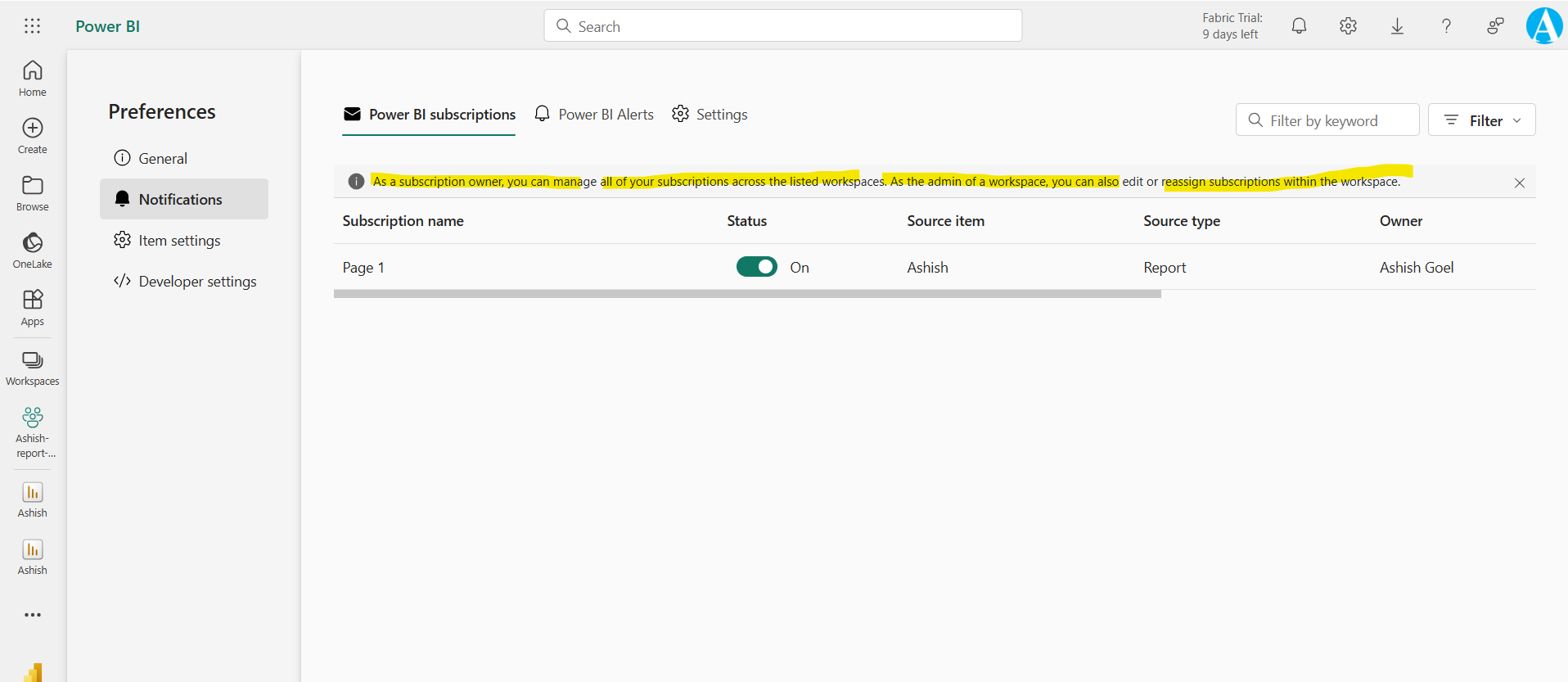Viewport: 1568px width, 682px height.
Task: Expand the more options ellipsis in sidebar
Action: (x=33, y=615)
